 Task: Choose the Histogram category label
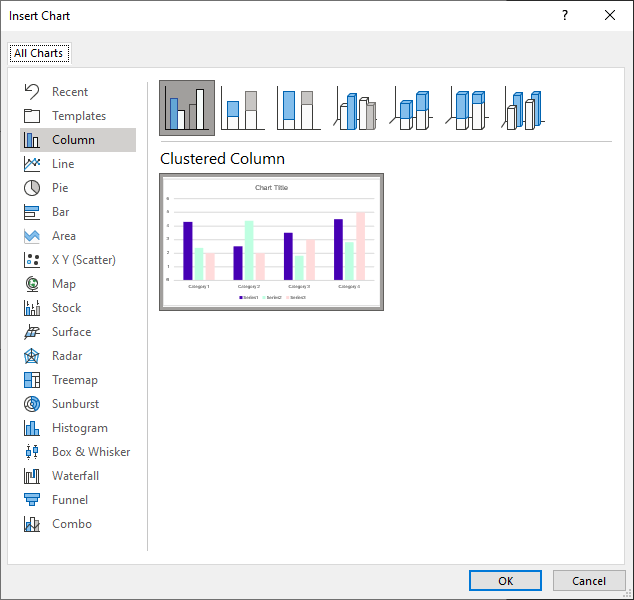(80, 428)
